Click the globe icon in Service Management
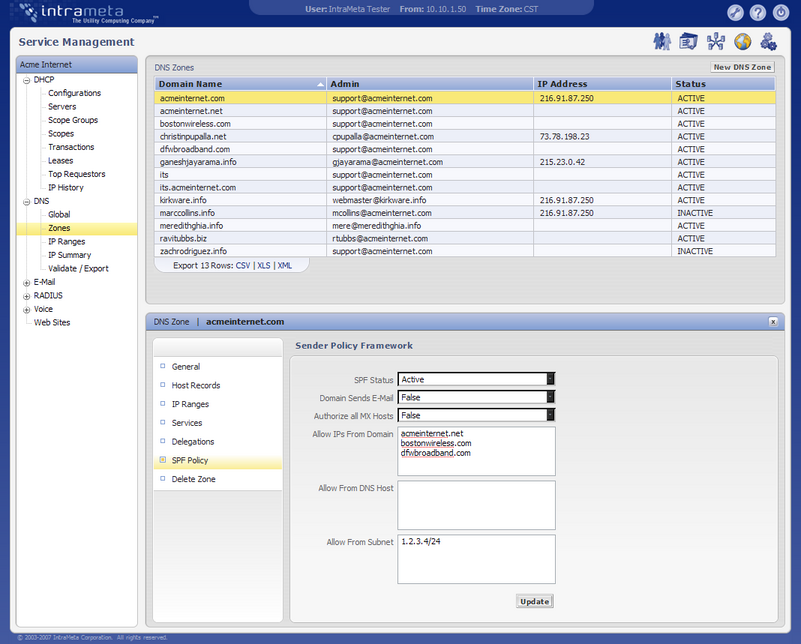 pyautogui.click(x=743, y=41)
